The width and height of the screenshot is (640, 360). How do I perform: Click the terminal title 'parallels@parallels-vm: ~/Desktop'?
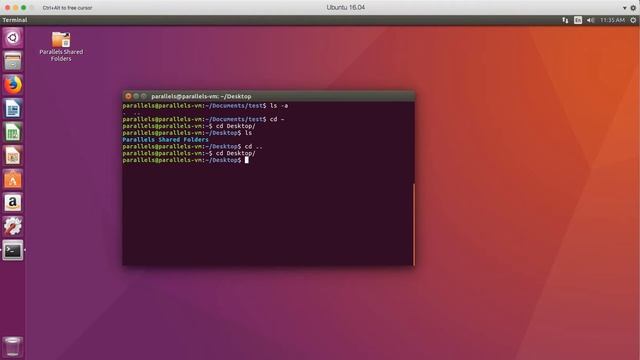pyautogui.click(x=201, y=96)
